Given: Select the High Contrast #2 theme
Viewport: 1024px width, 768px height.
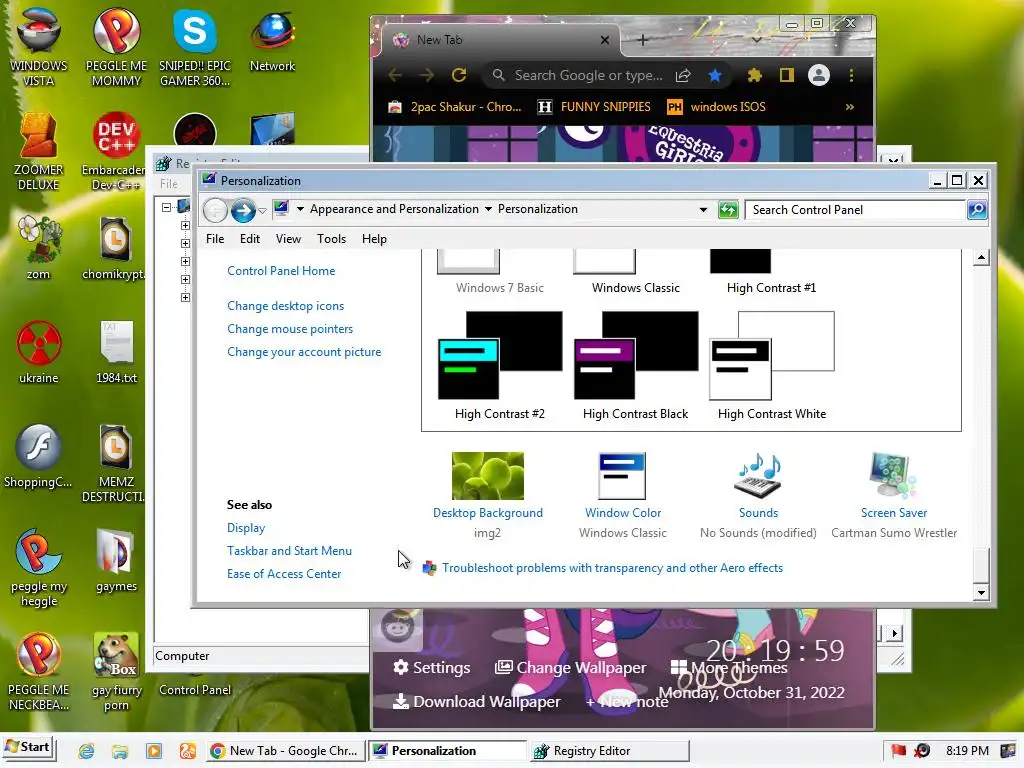Looking at the screenshot, I should [x=500, y=366].
